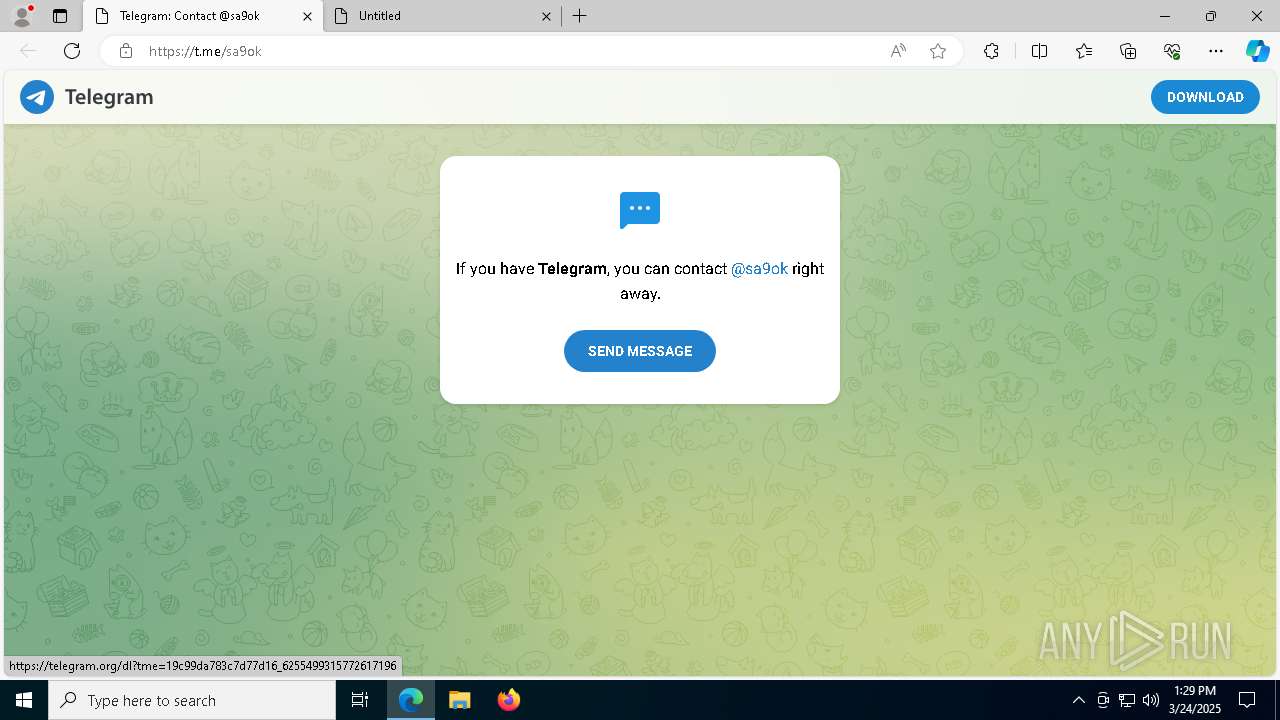Screen dimensions: 1280x720
Task: Open the network status tray icon
Action: [x=1127, y=700]
